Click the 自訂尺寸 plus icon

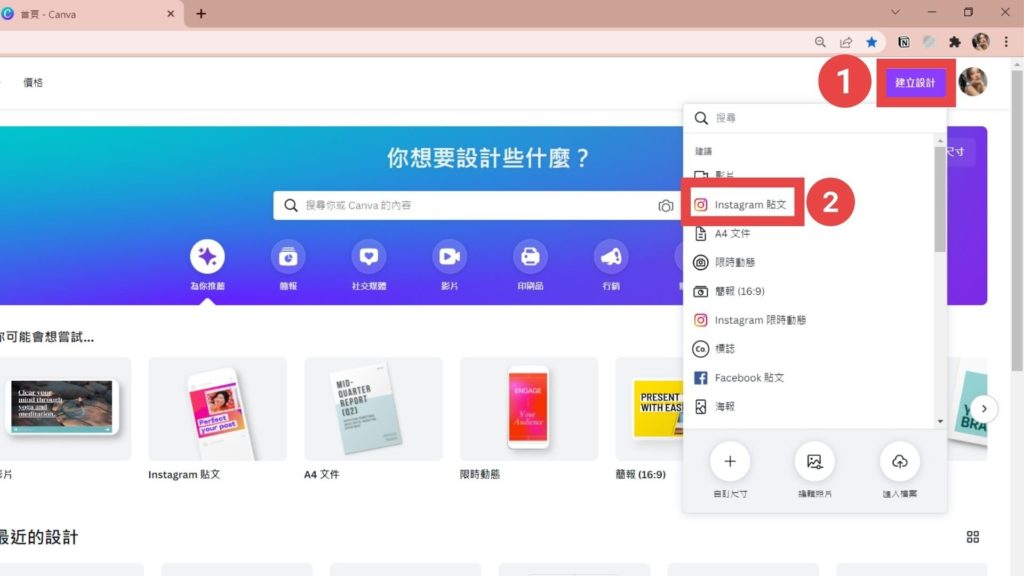click(729, 462)
